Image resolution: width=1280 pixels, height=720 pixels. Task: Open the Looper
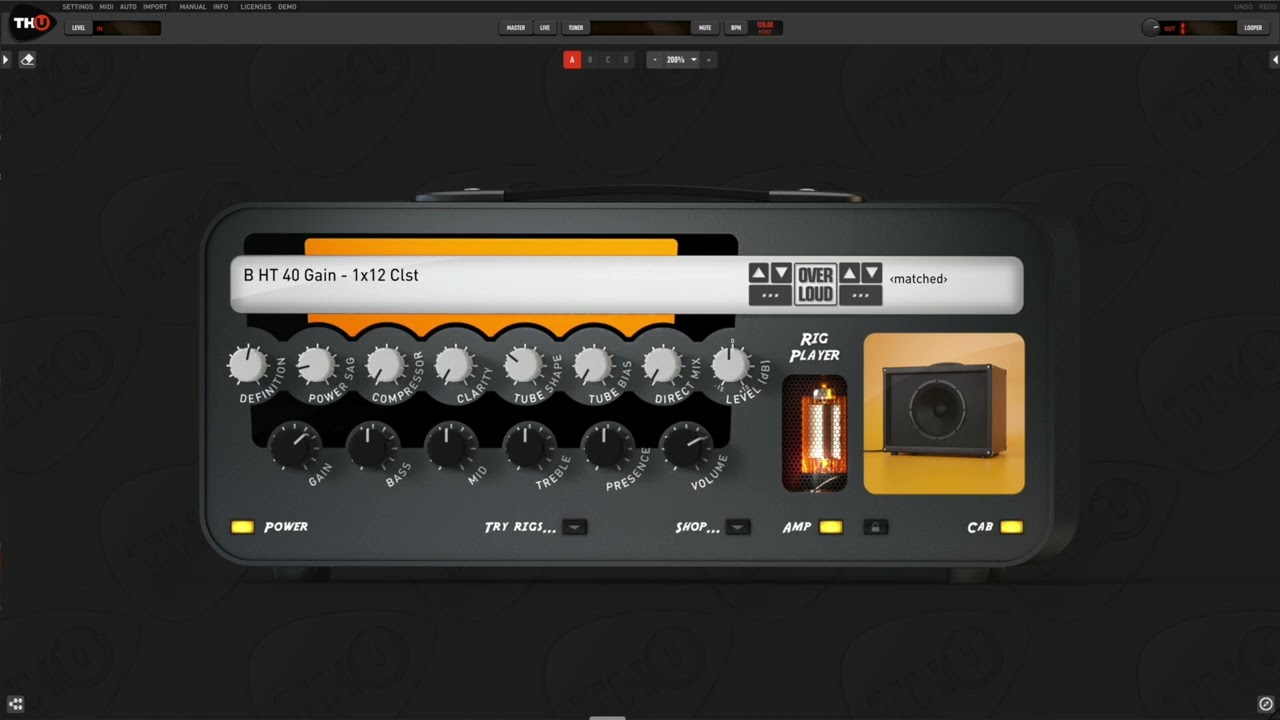tap(1253, 28)
